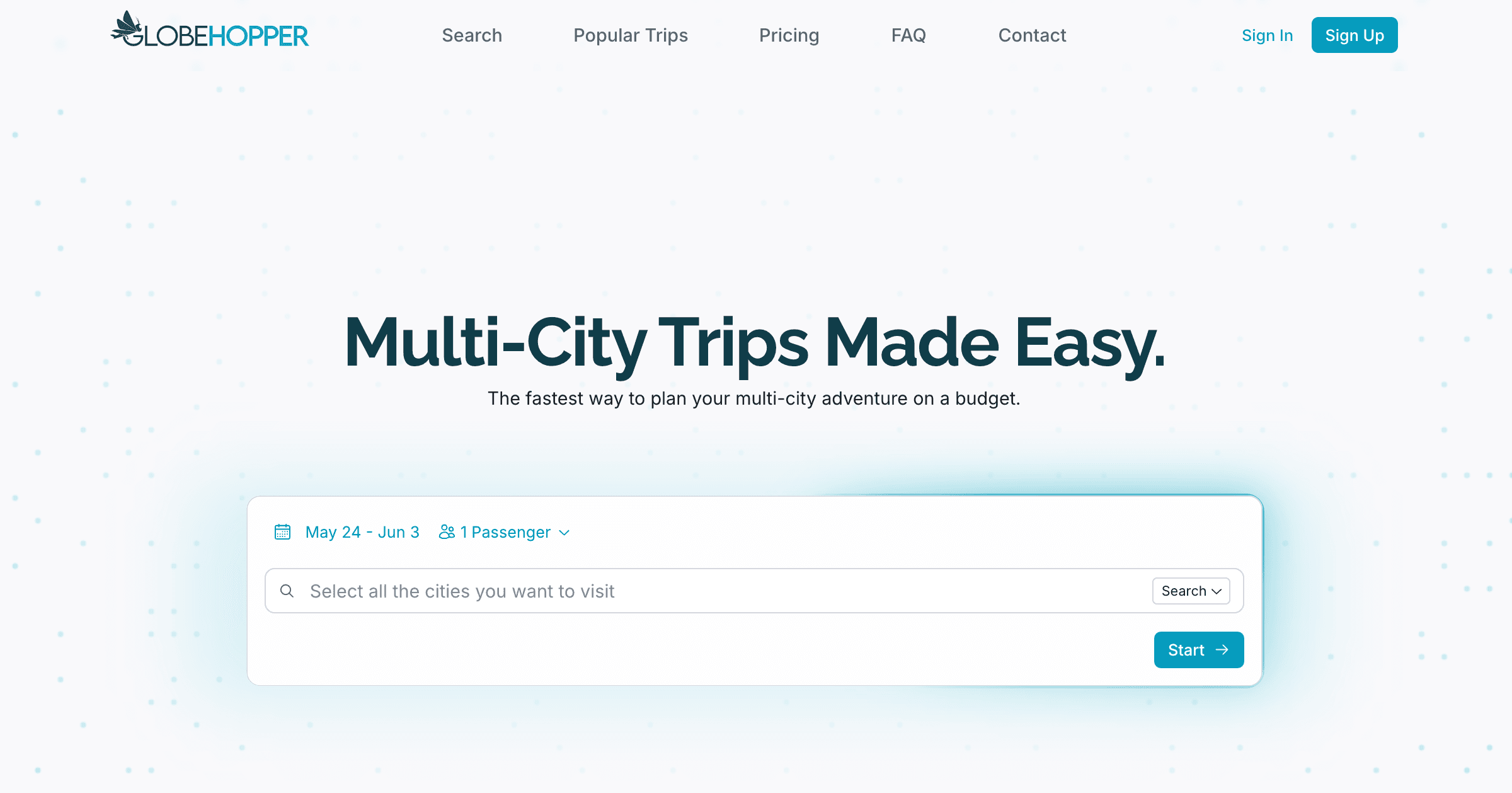
Task: Open the May 24 - Jun 3 date picker
Action: coord(362,532)
